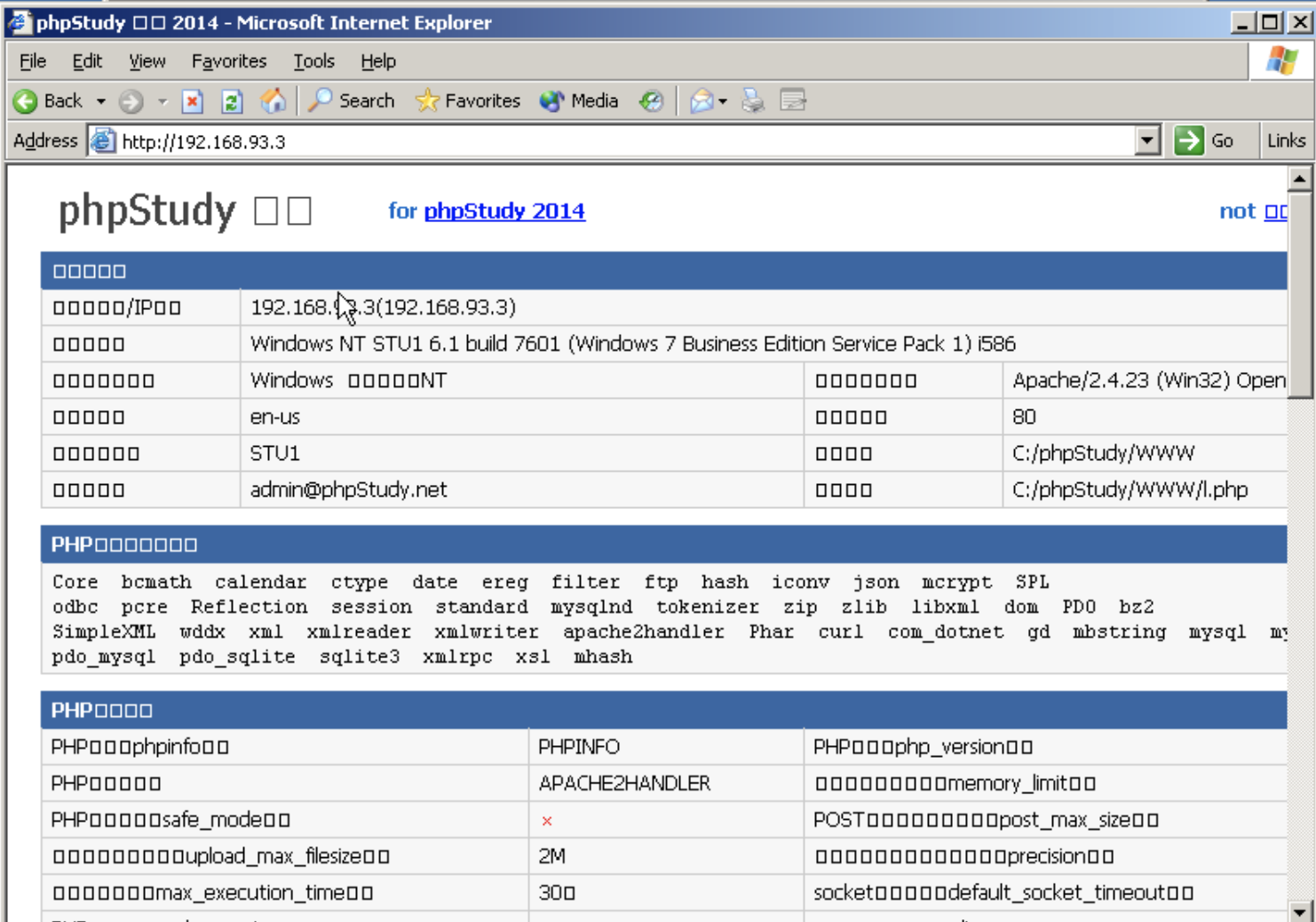
Task: Expand the Mail button dropdown arrow
Action: tap(723, 101)
